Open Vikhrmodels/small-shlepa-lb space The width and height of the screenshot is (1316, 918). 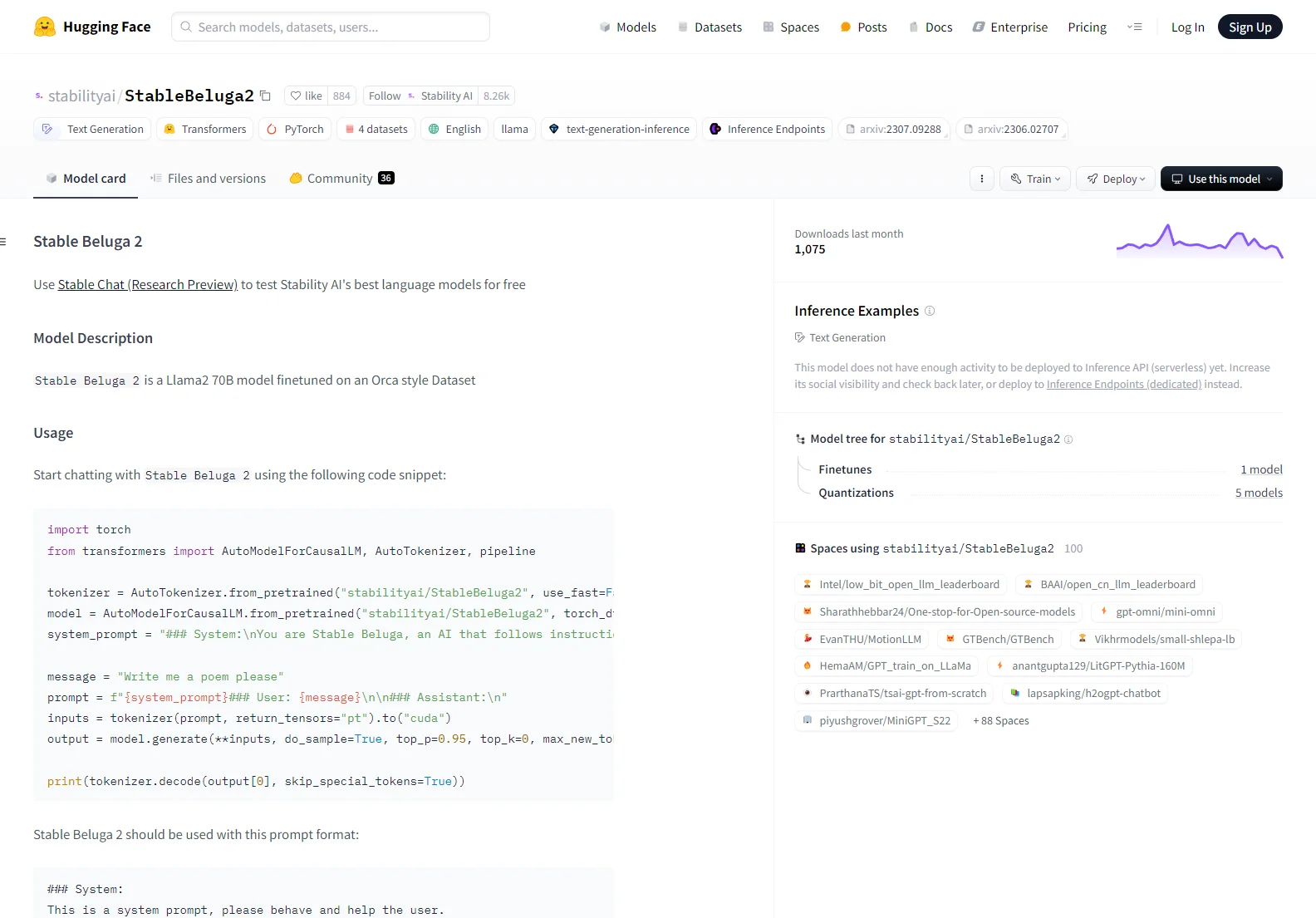pos(1155,639)
